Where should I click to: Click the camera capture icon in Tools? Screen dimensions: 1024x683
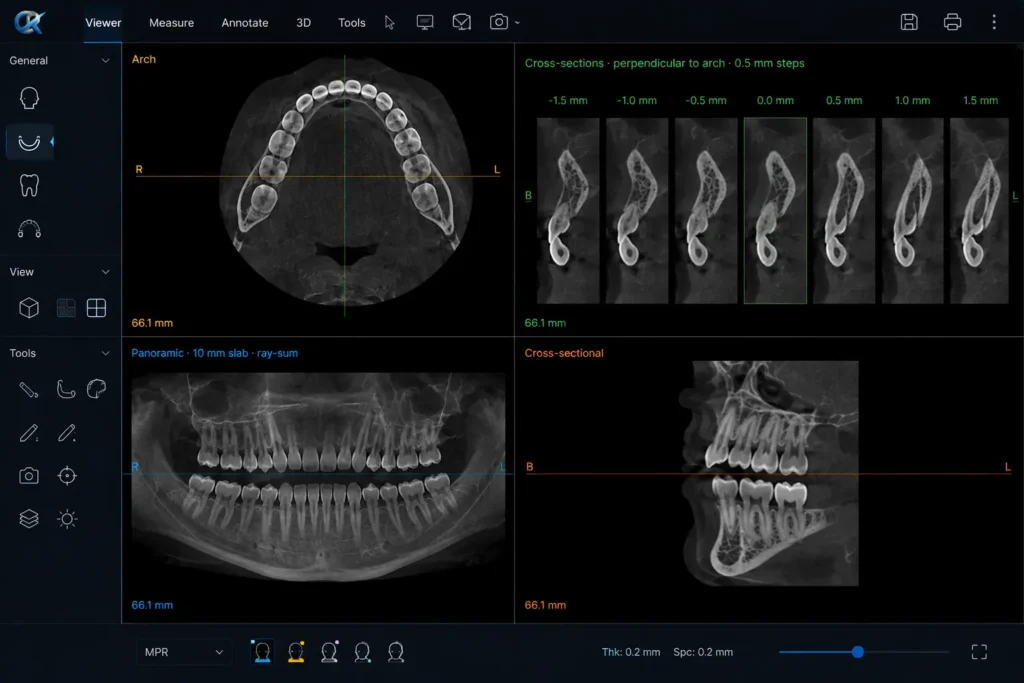click(29, 476)
